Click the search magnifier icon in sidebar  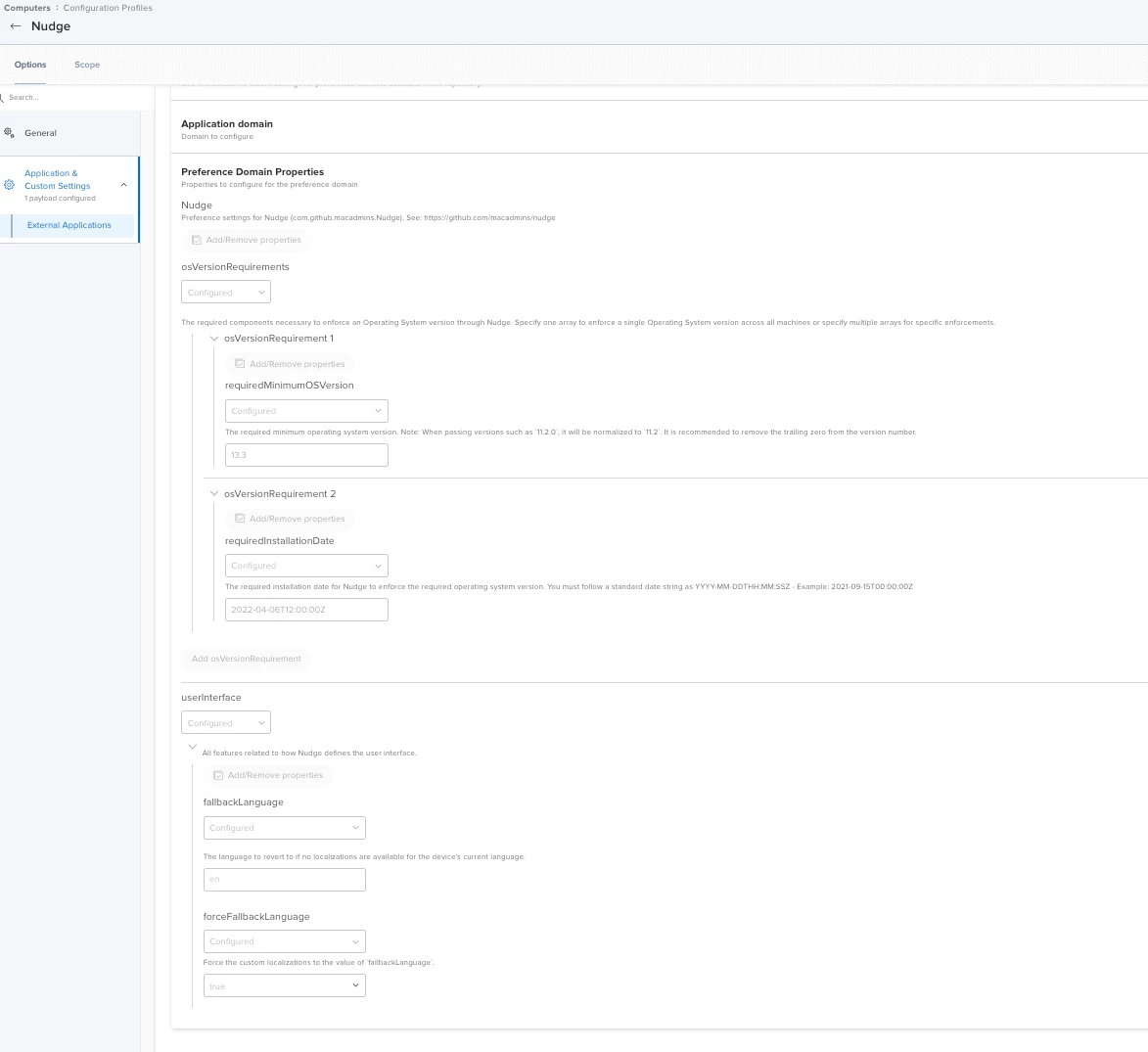[x=2, y=97]
